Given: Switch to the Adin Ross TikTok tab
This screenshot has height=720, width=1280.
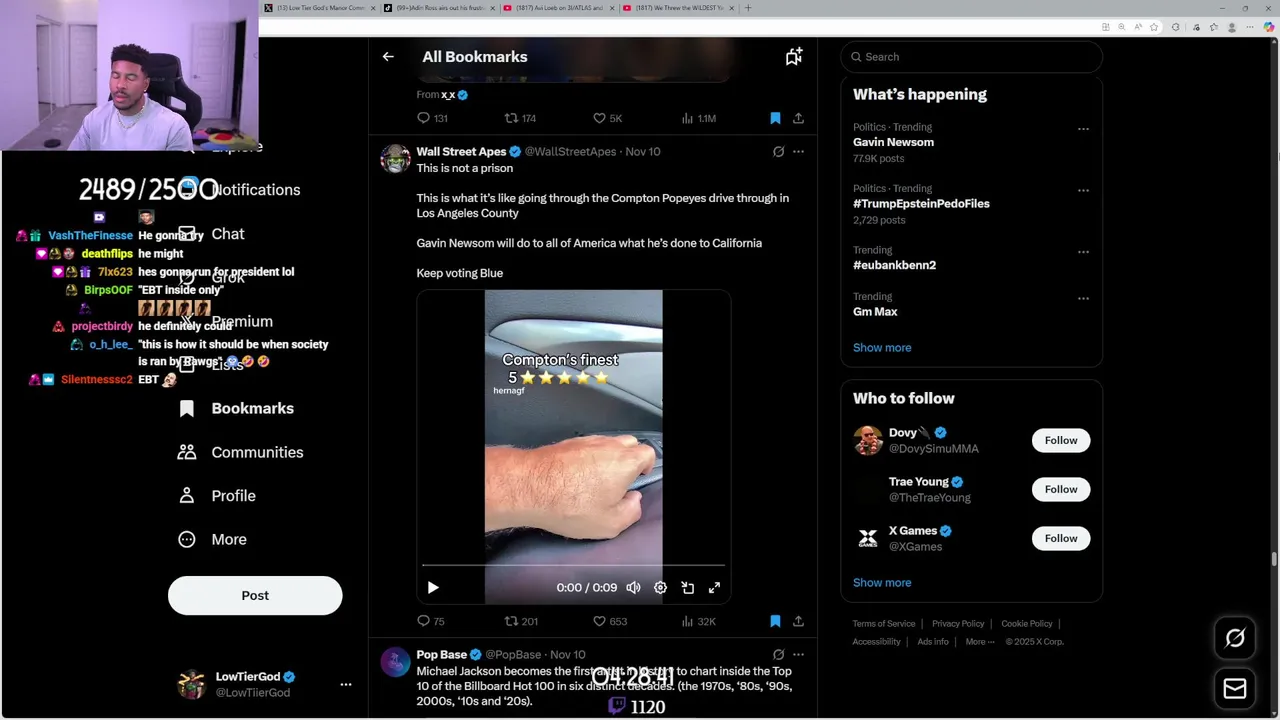Looking at the screenshot, I should click(x=439, y=8).
